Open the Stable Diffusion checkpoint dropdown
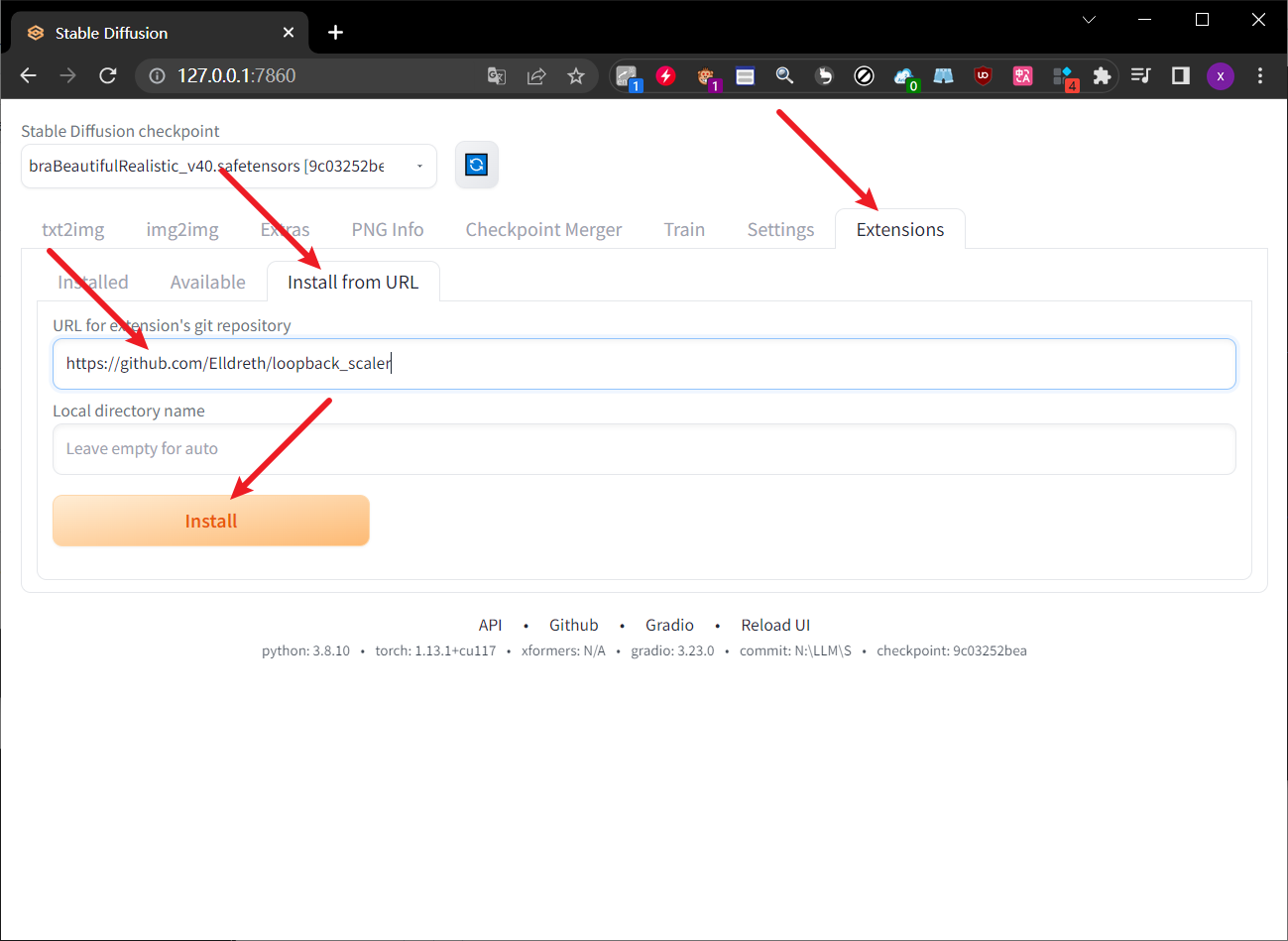The height and width of the screenshot is (941, 1288). (x=228, y=166)
